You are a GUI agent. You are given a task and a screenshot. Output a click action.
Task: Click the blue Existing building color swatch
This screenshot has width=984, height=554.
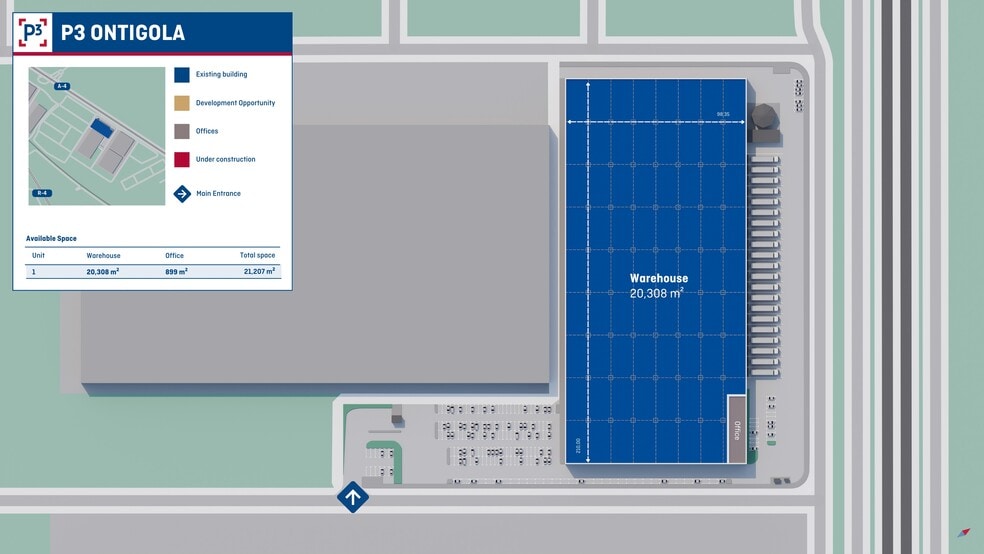(182, 75)
